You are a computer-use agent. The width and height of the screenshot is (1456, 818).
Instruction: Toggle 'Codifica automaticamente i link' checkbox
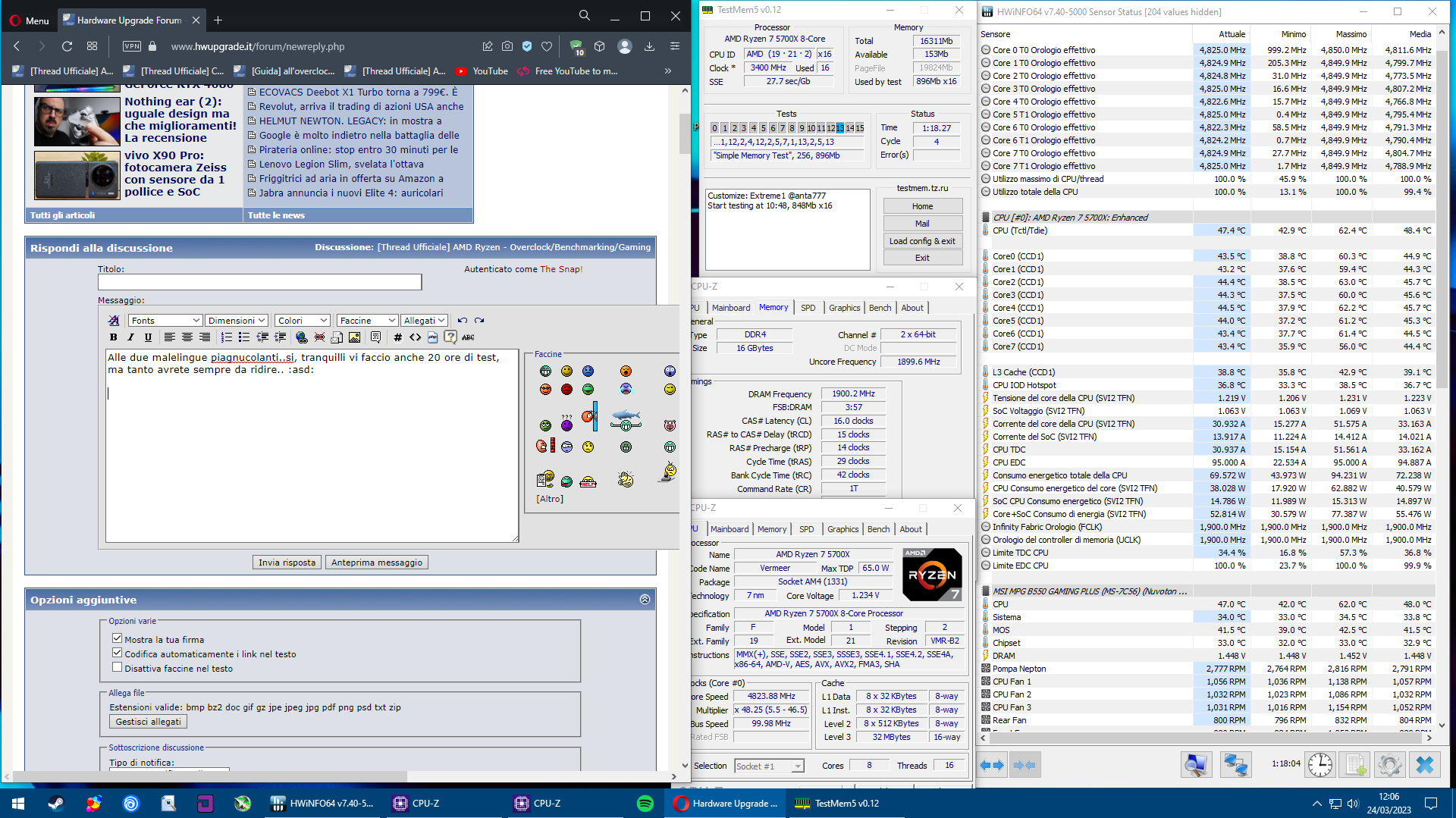[117, 653]
